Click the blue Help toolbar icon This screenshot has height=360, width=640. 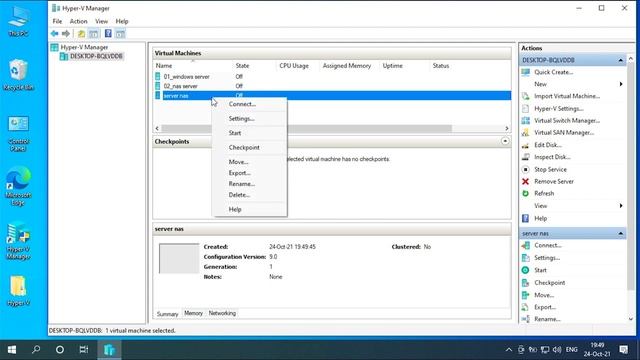108,33
